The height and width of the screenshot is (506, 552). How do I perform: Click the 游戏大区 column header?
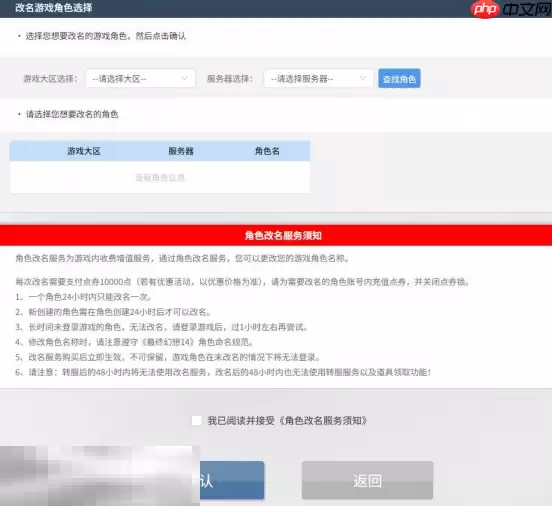pyautogui.click(x=84, y=151)
